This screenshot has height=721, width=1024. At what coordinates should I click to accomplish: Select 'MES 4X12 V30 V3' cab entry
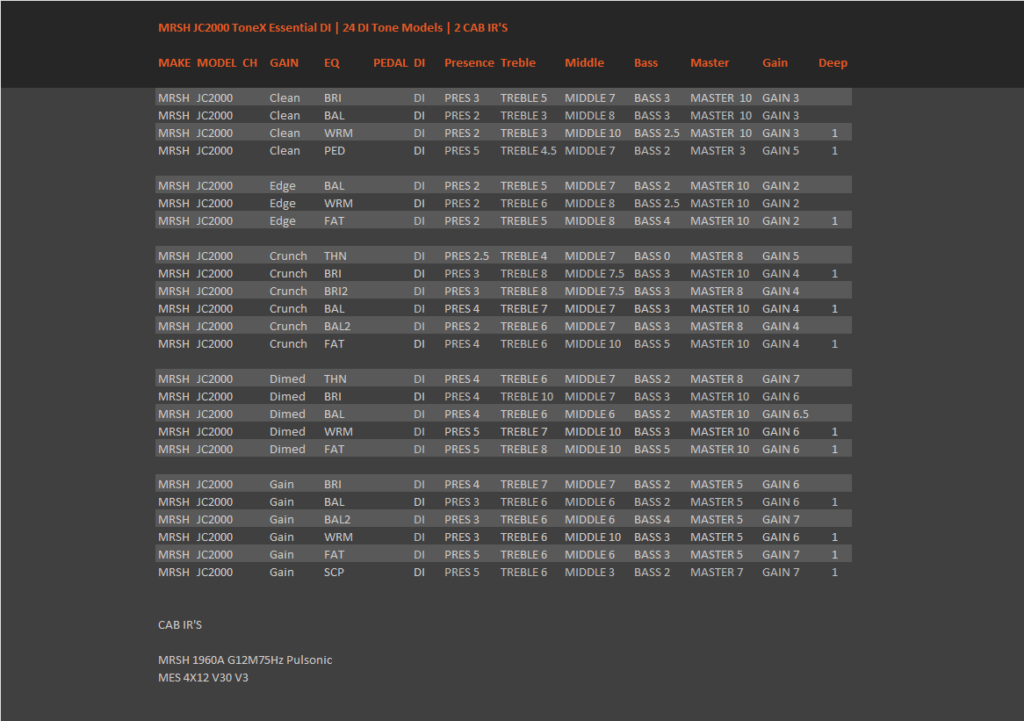tap(203, 678)
